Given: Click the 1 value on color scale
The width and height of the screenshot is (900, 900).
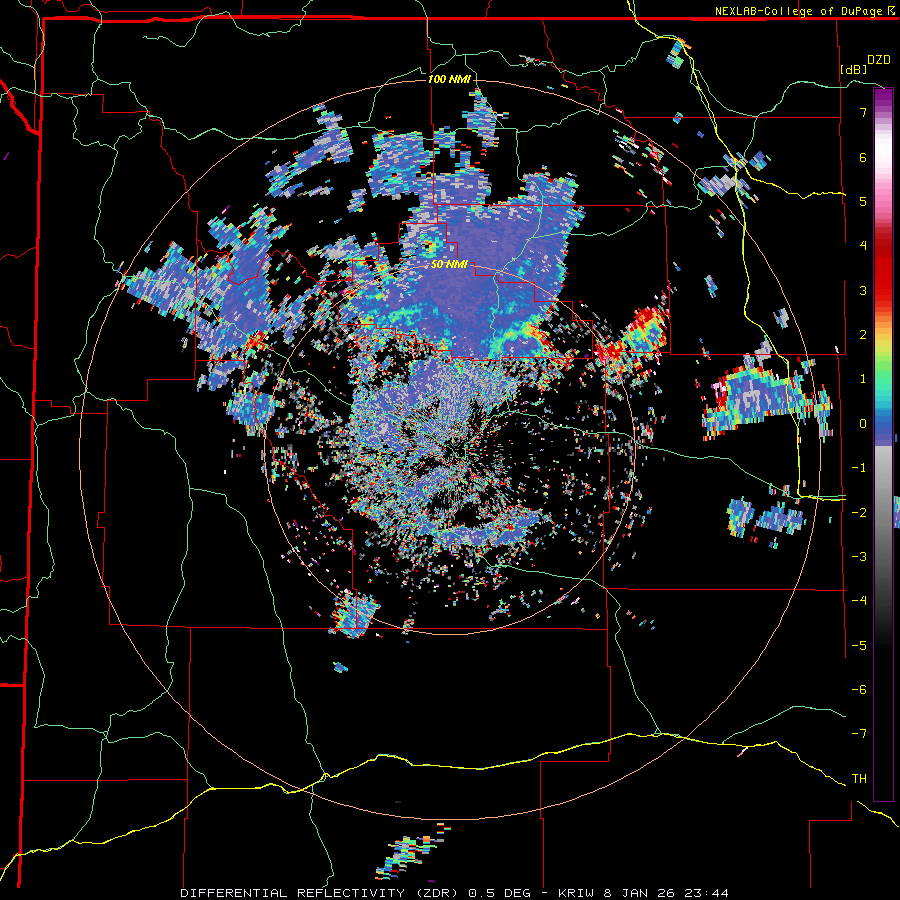Looking at the screenshot, I should pyautogui.click(x=862, y=379).
